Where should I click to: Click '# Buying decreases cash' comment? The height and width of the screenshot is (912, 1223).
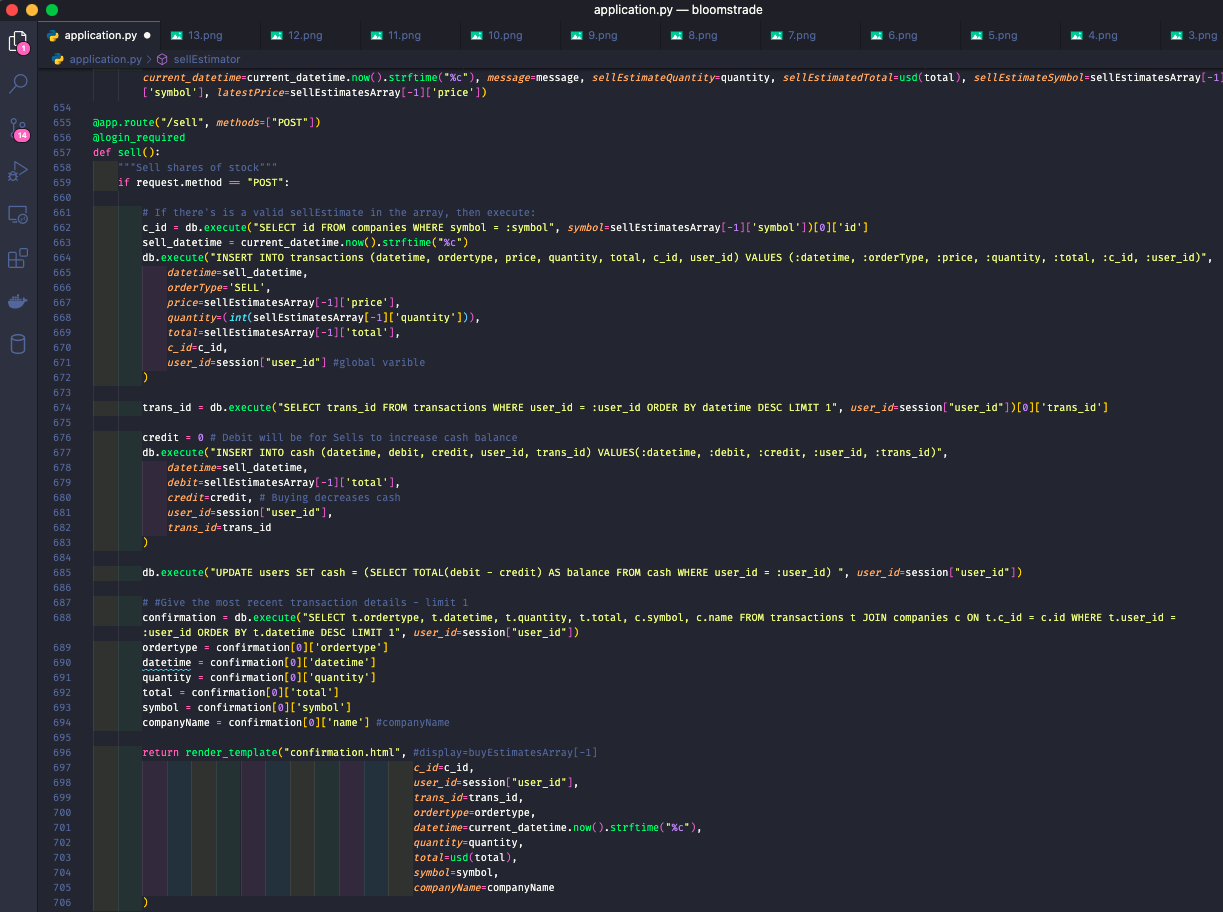tap(329, 497)
